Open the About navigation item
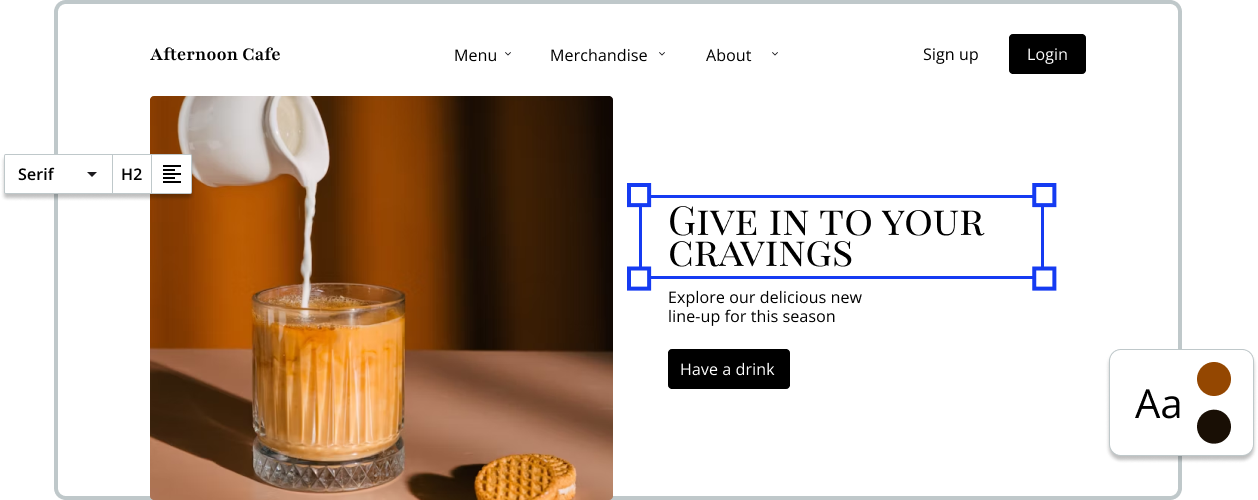The height and width of the screenshot is (500, 1258). click(x=728, y=55)
